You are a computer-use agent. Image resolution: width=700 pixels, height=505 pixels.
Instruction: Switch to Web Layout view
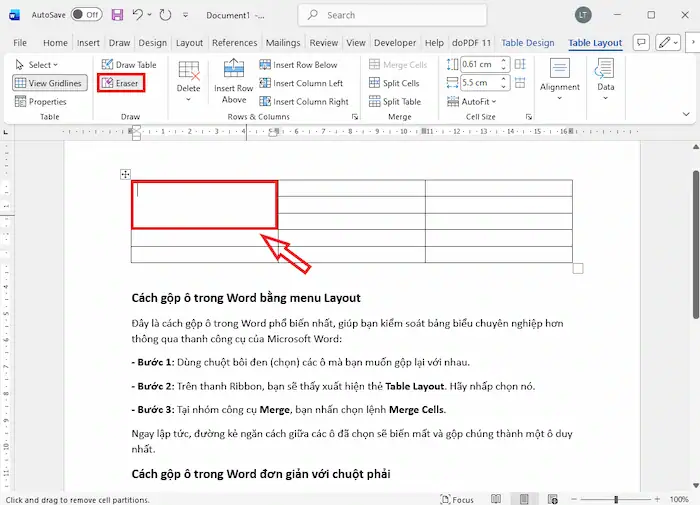pos(553,499)
